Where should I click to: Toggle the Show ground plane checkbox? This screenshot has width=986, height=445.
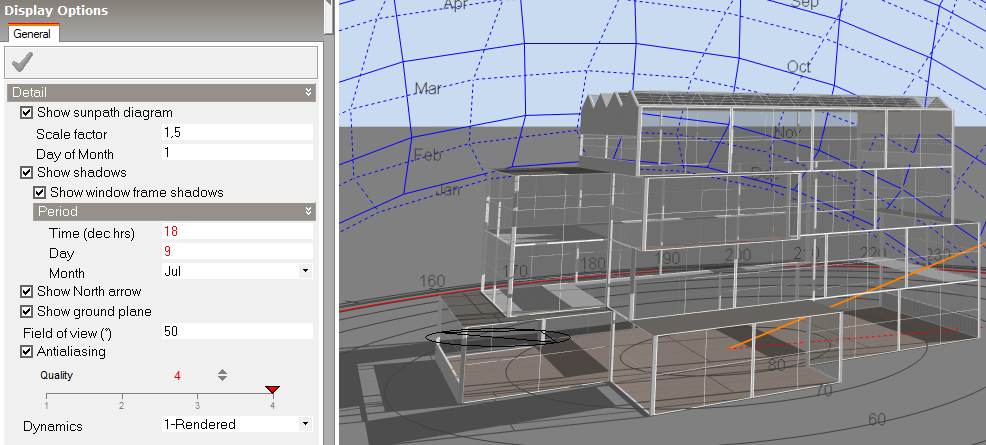pyautogui.click(x=27, y=312)
